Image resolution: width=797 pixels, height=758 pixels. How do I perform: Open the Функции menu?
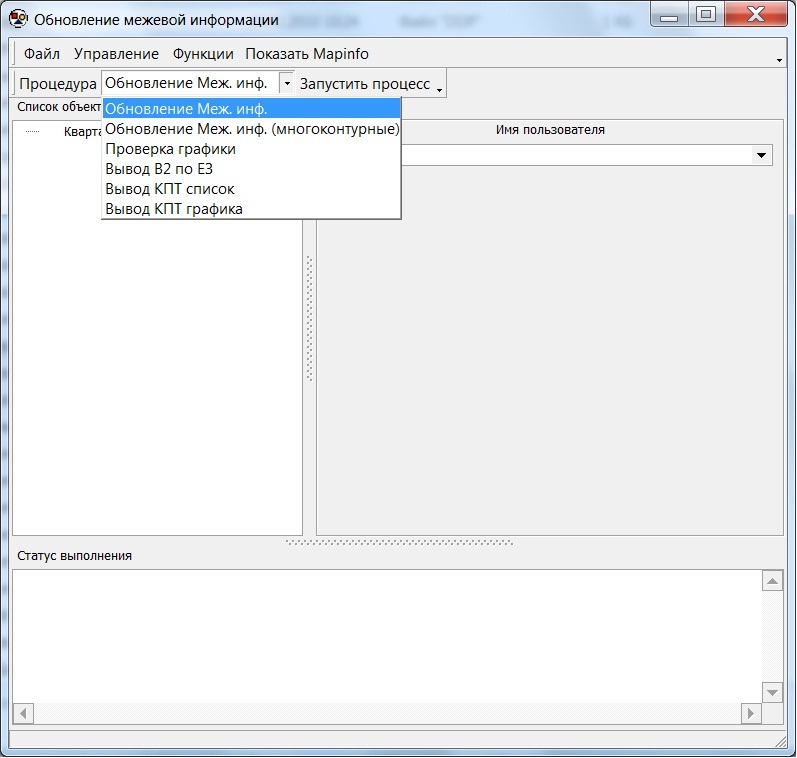pos(203,54)
